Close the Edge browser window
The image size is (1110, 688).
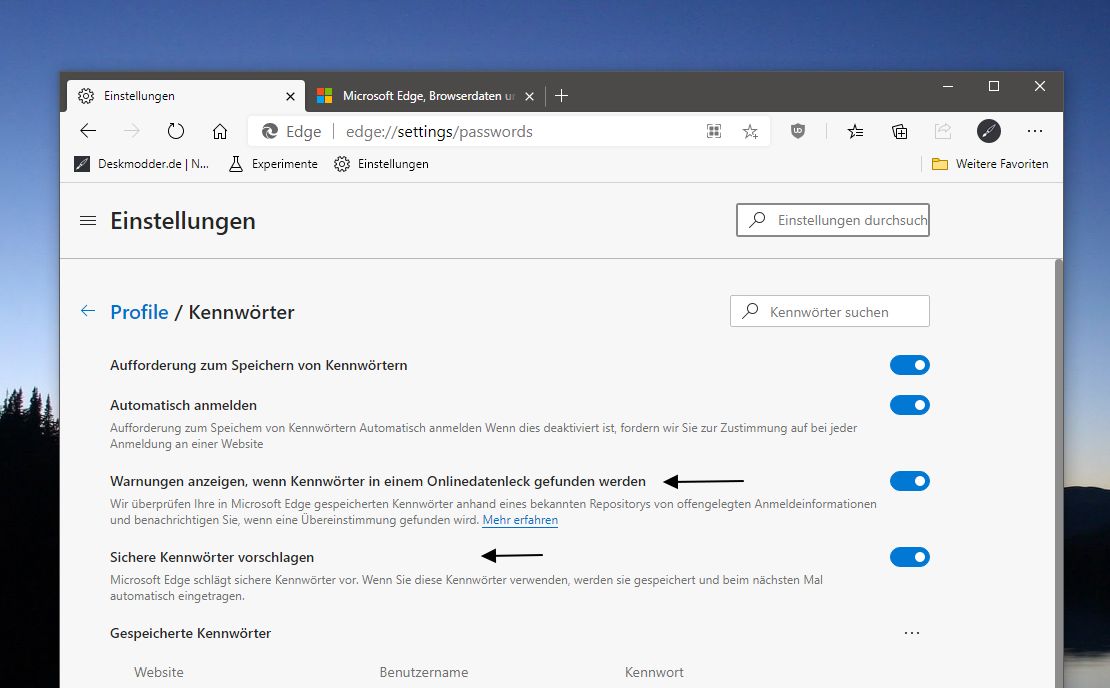(x=1039, y=86)
